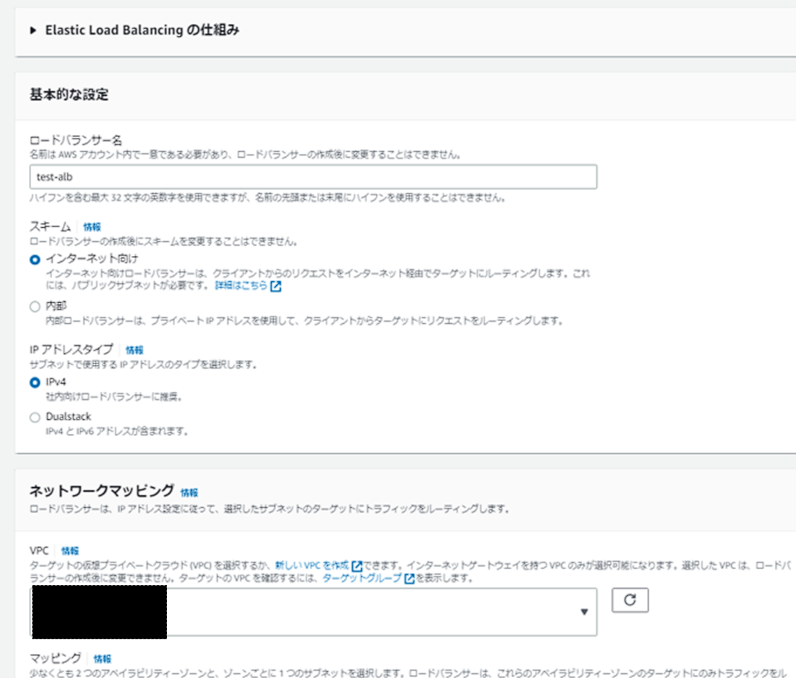Open 情報 link next to IP アドレスタイプ

pyautogui.click(x=134, y=350)
